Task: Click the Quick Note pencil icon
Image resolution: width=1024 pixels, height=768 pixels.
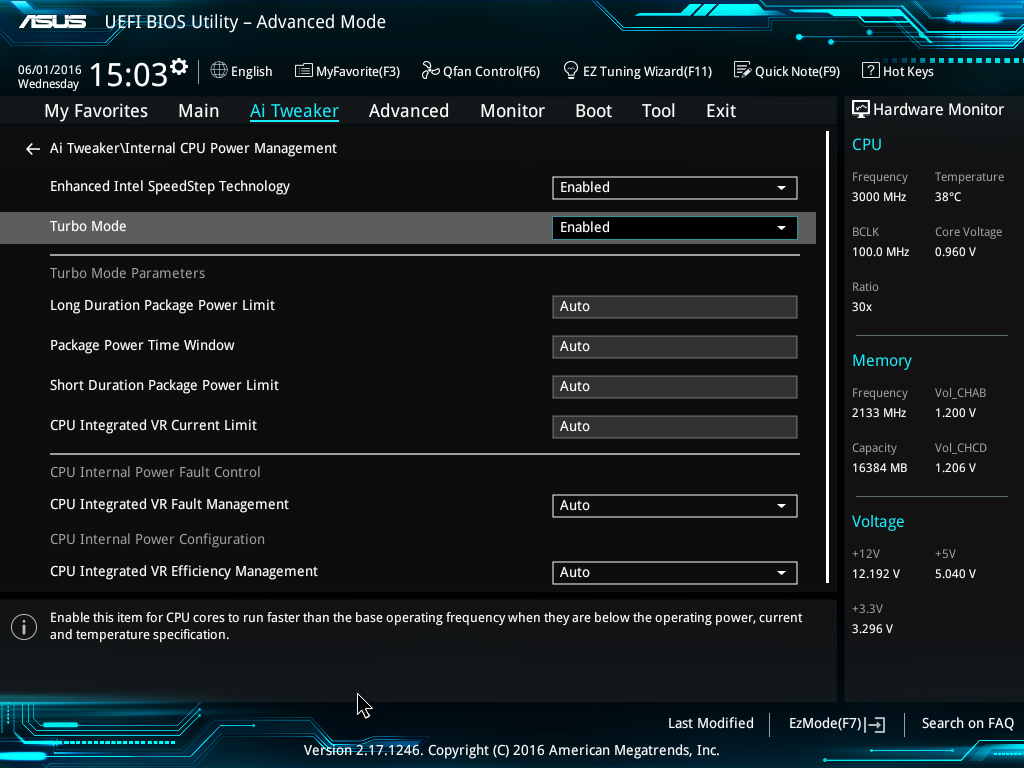Action: point(742,70)
